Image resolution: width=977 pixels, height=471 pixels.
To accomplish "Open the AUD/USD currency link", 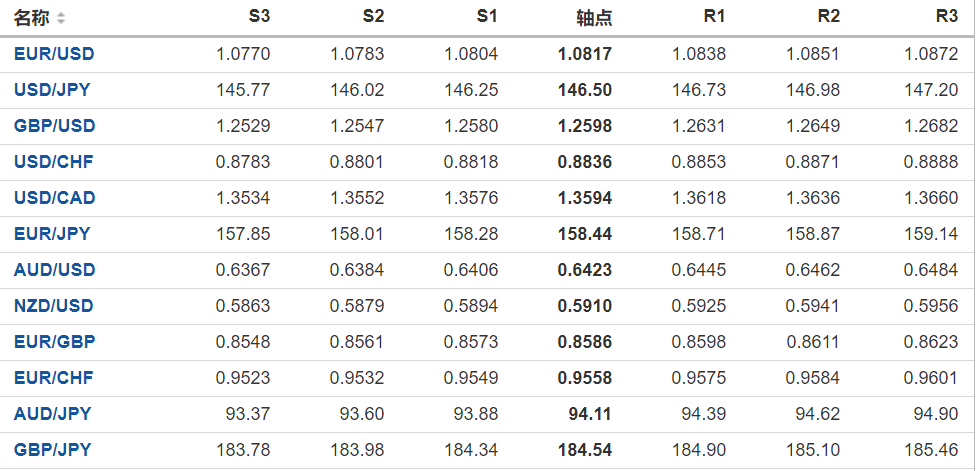I will [x=55, y=270].
